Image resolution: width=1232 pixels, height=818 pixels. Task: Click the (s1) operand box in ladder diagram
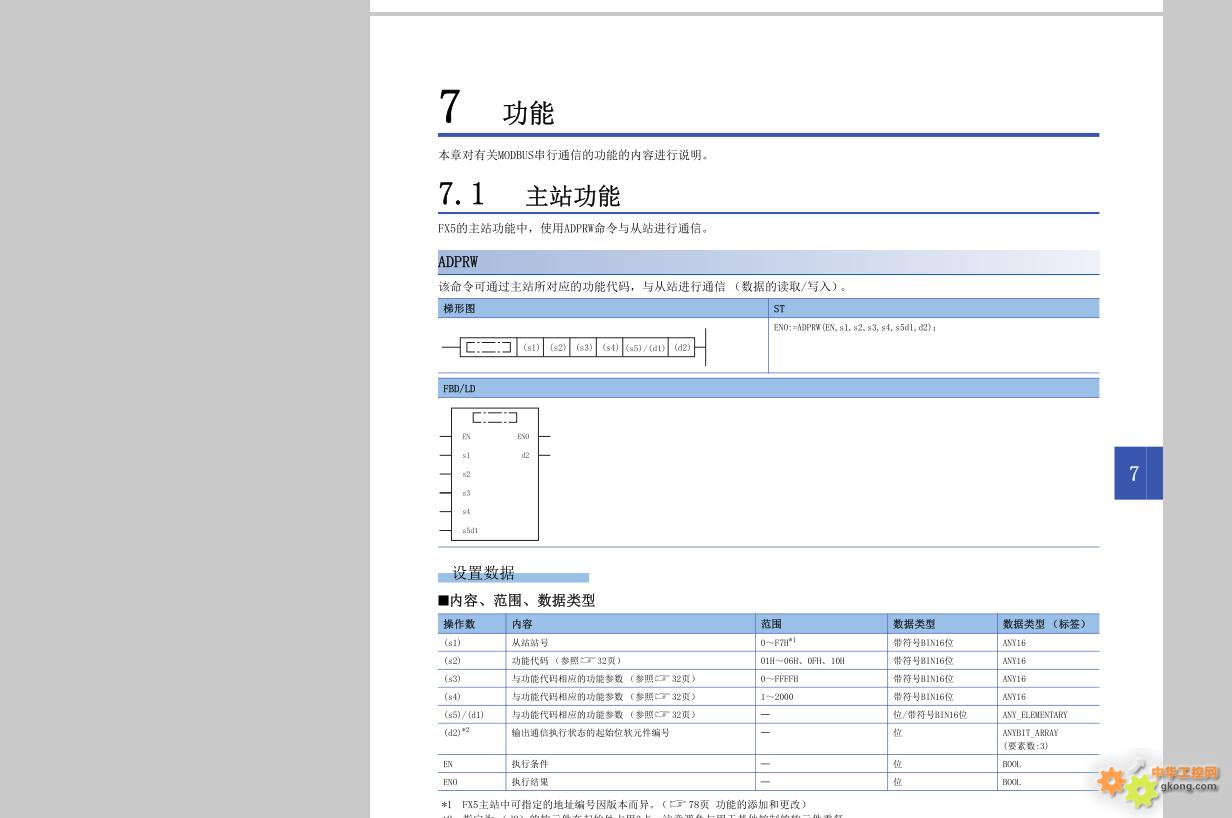531,348
